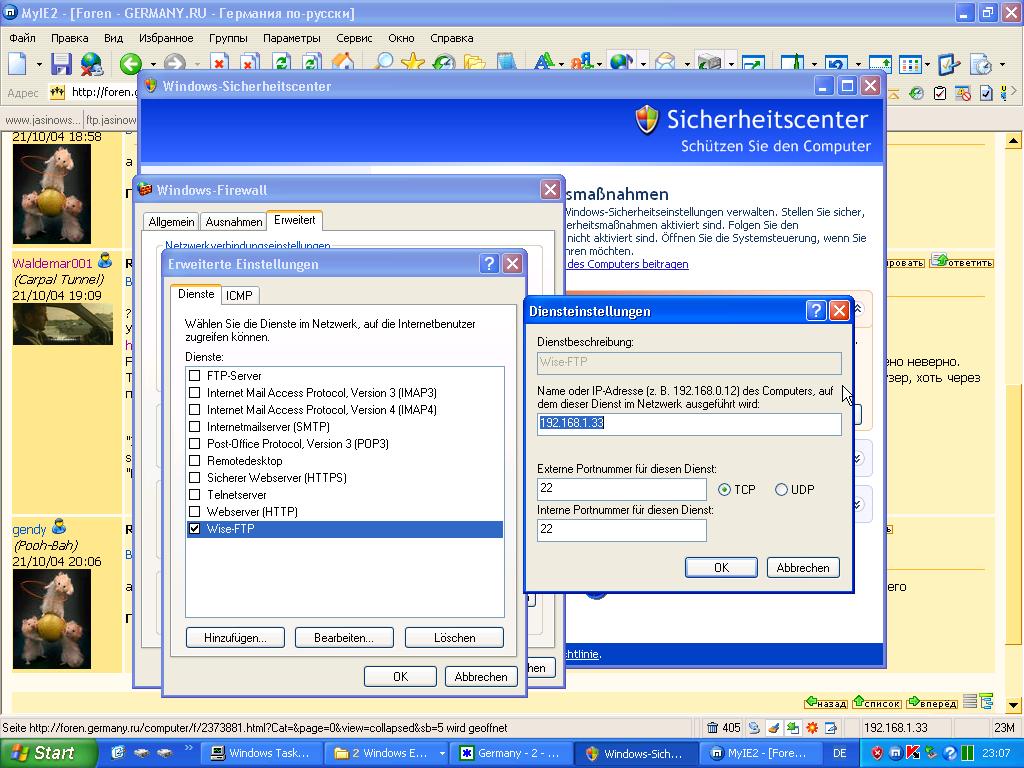Image resolution: width=1024 pixels, height=768 pixels.
Task: Open the Сервис menu
Action: point(354,38)
